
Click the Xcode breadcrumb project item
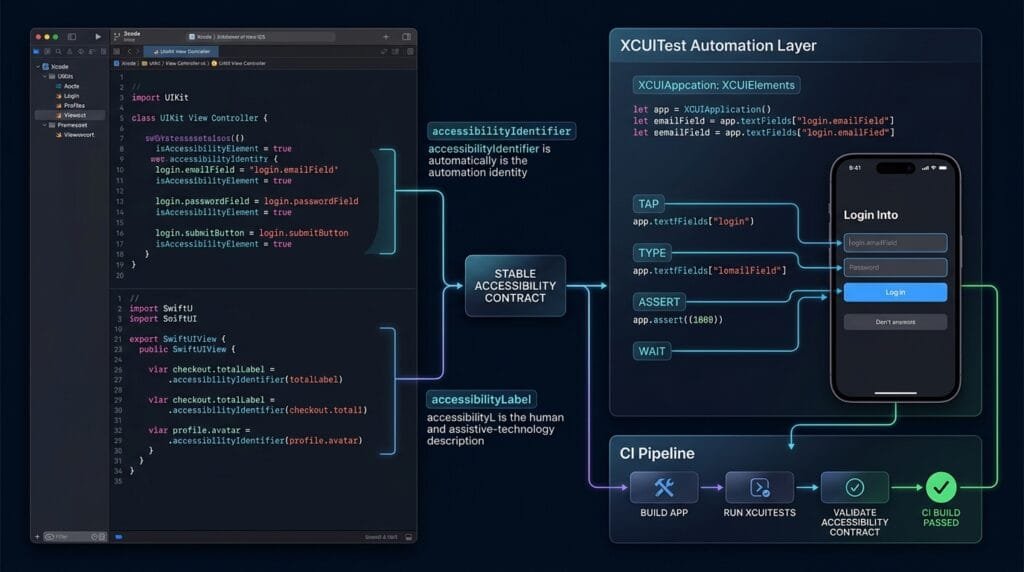pos(125,63)
